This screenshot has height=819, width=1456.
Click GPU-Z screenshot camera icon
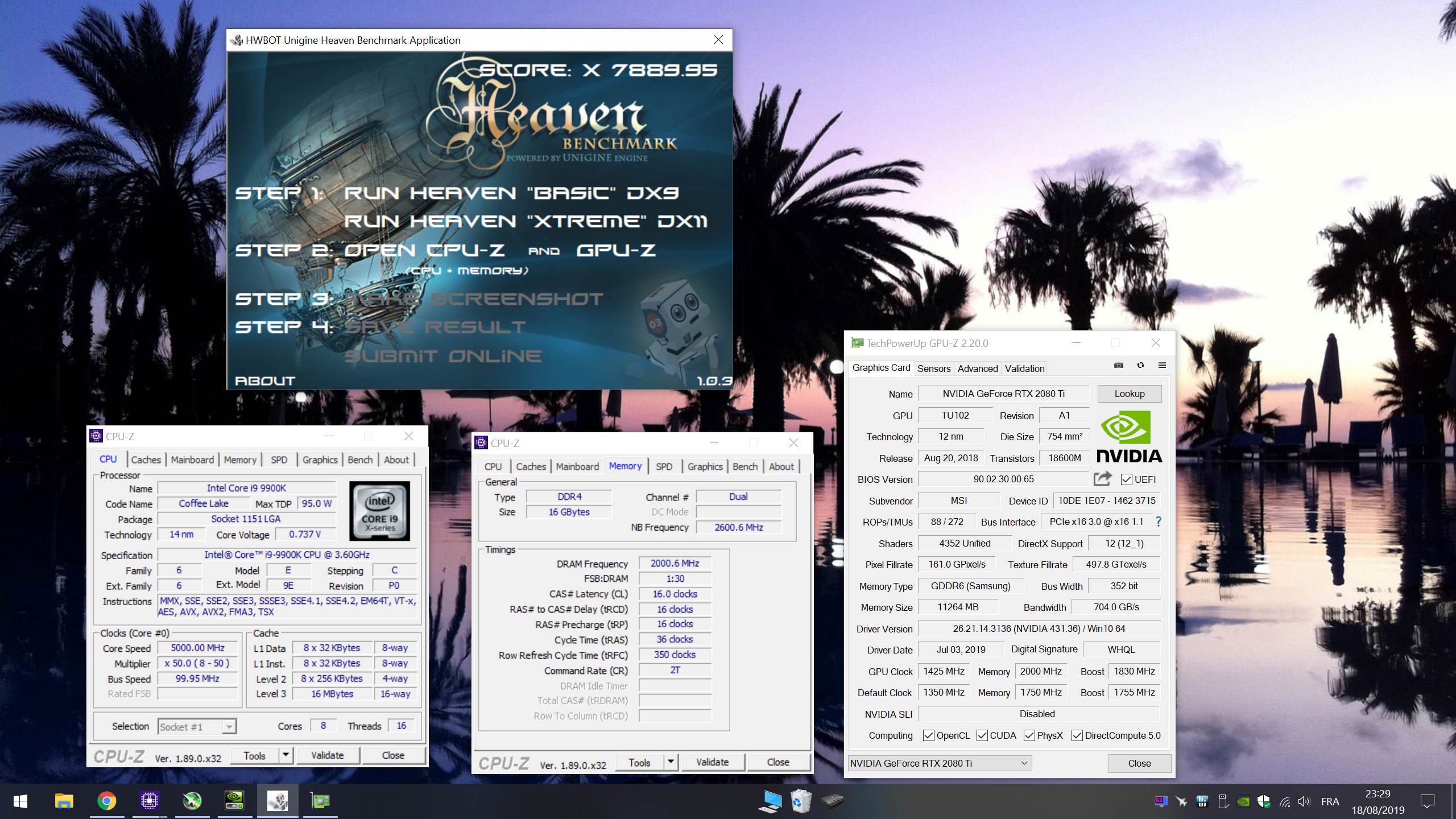point(1118,366)
